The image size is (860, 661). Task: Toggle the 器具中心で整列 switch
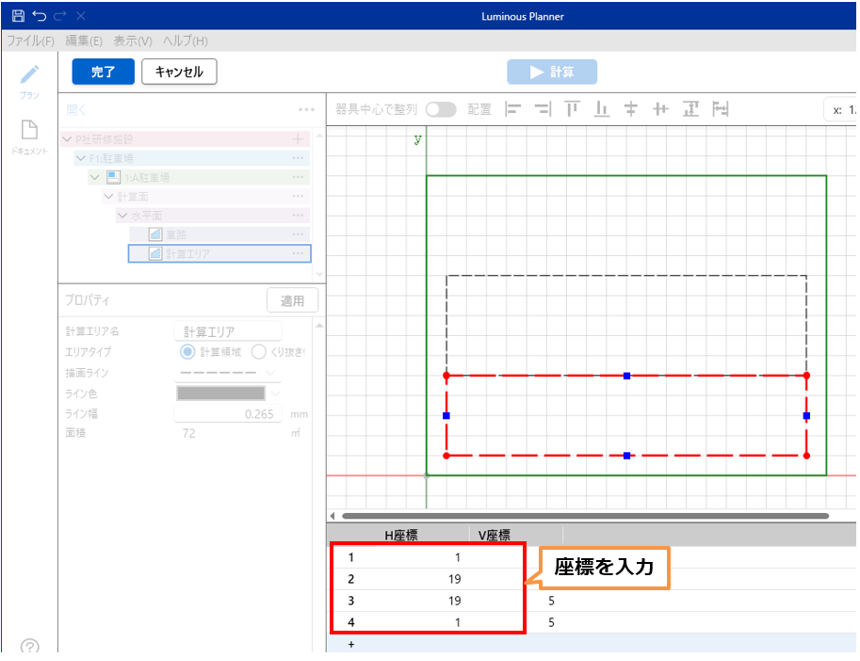[440, 109]
